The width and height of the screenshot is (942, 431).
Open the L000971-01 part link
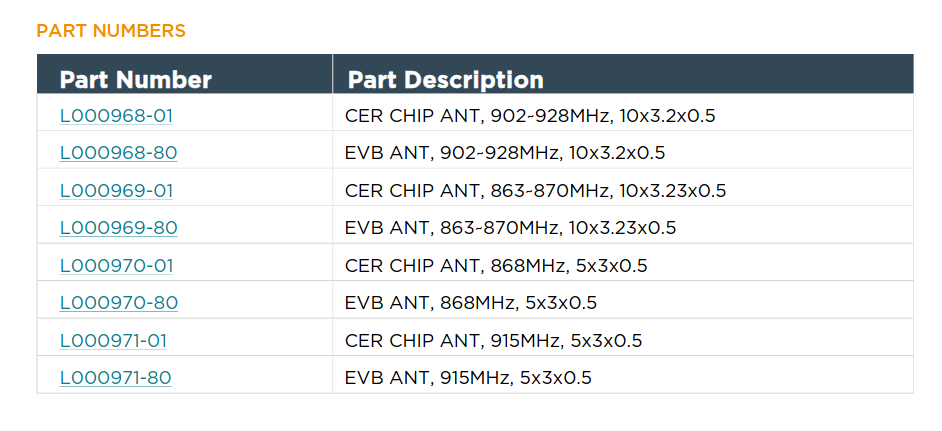tap(113, 340)
